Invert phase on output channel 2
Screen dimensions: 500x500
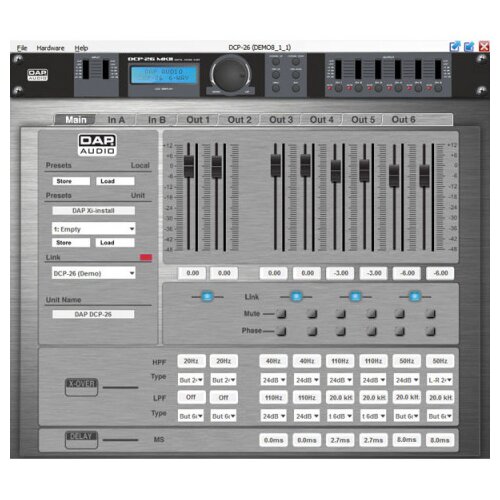(x=312, y=331)
